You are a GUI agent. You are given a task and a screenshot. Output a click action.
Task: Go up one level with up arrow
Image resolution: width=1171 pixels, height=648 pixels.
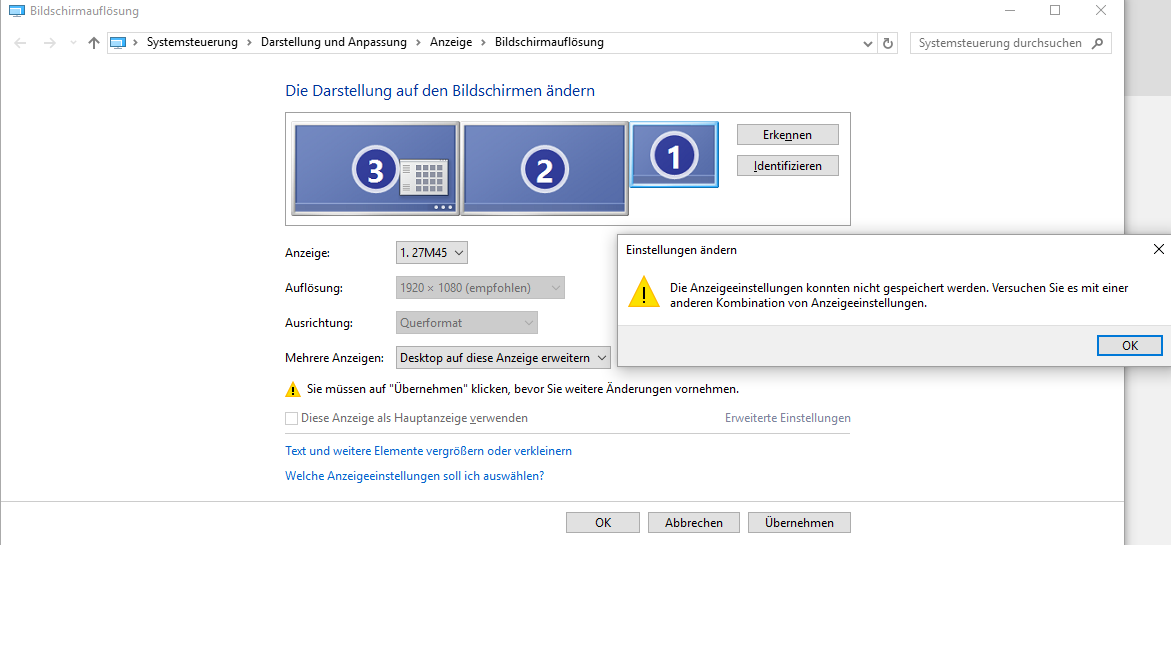point(93,43)
